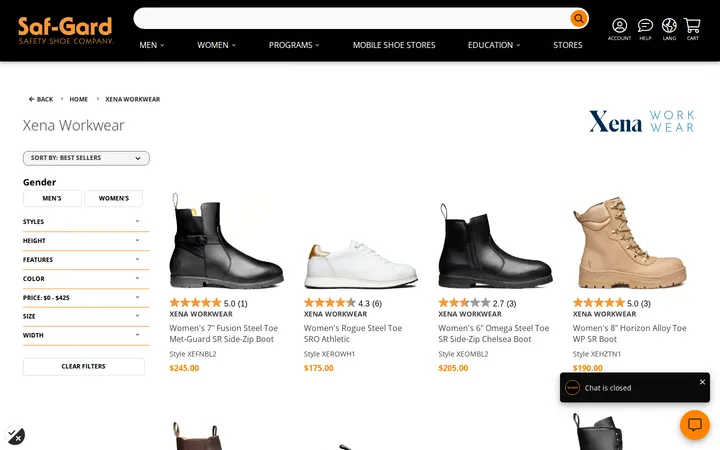The height and width of the screenshot is (450, 720).
Task: Click the Xena Workwear page heading
Action: coord(73,125)
